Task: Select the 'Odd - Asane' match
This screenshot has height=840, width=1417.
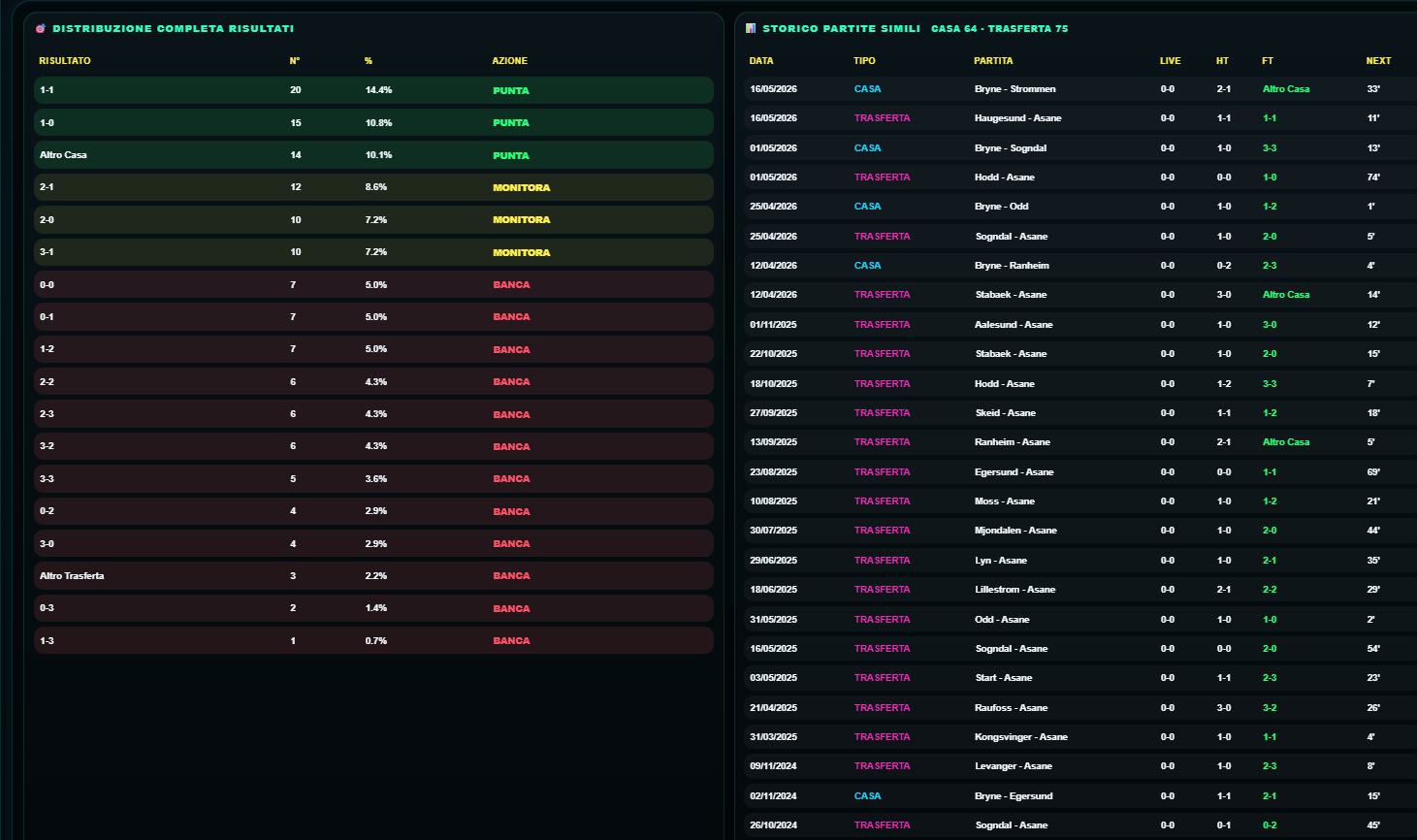Action: pyautogui.click(x=1002, y=620)
